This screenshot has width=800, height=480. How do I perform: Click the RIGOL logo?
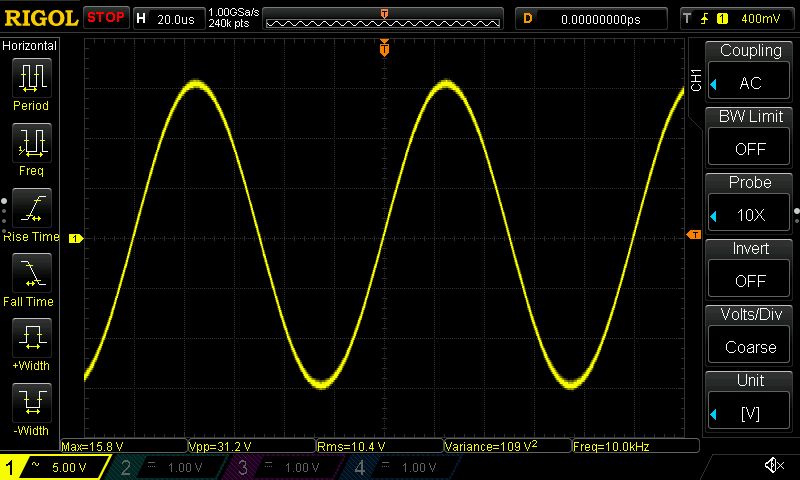tap(40, 18)
